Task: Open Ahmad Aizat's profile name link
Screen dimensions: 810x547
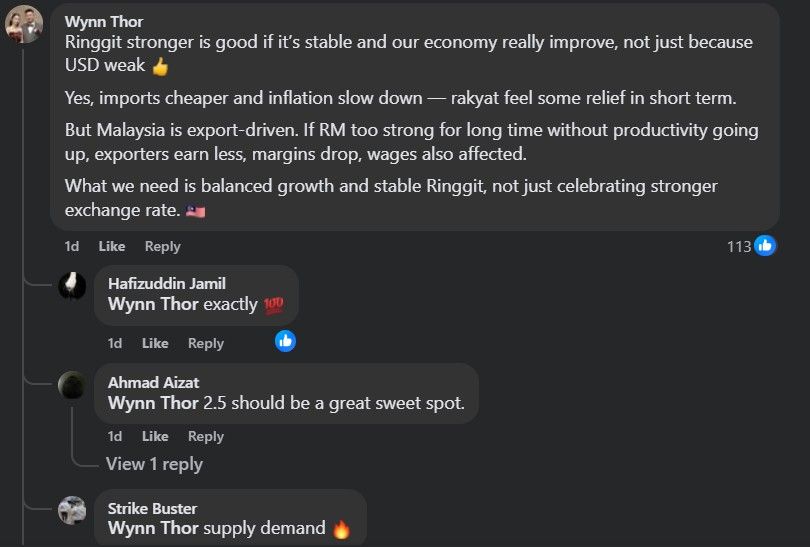Action: pyautogui.click(x=153, y=382)
